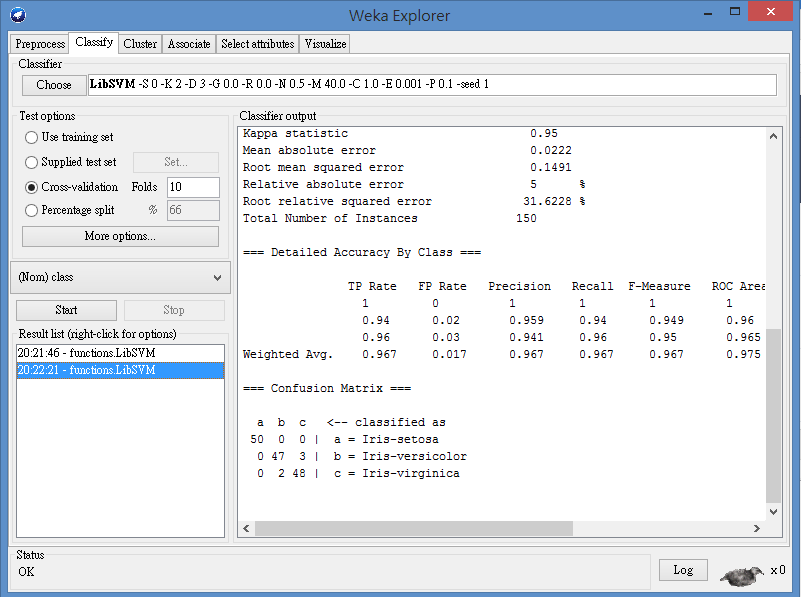This screenshot has width=801, height=597.
Task: Click the Iris-setosa matrix row
Action: 344,439
